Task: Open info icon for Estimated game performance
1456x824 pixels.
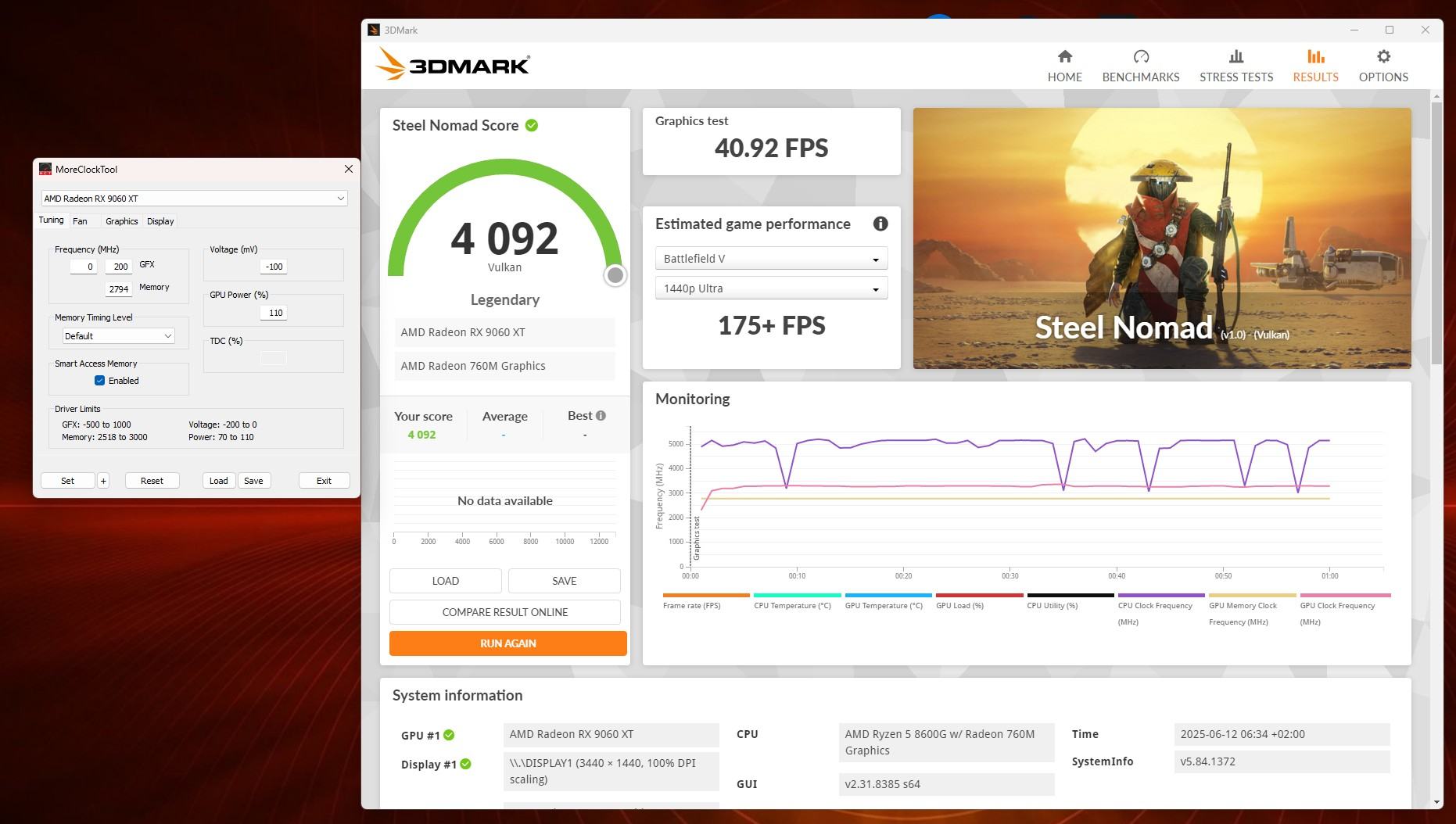Action: (x=880, y=224)
